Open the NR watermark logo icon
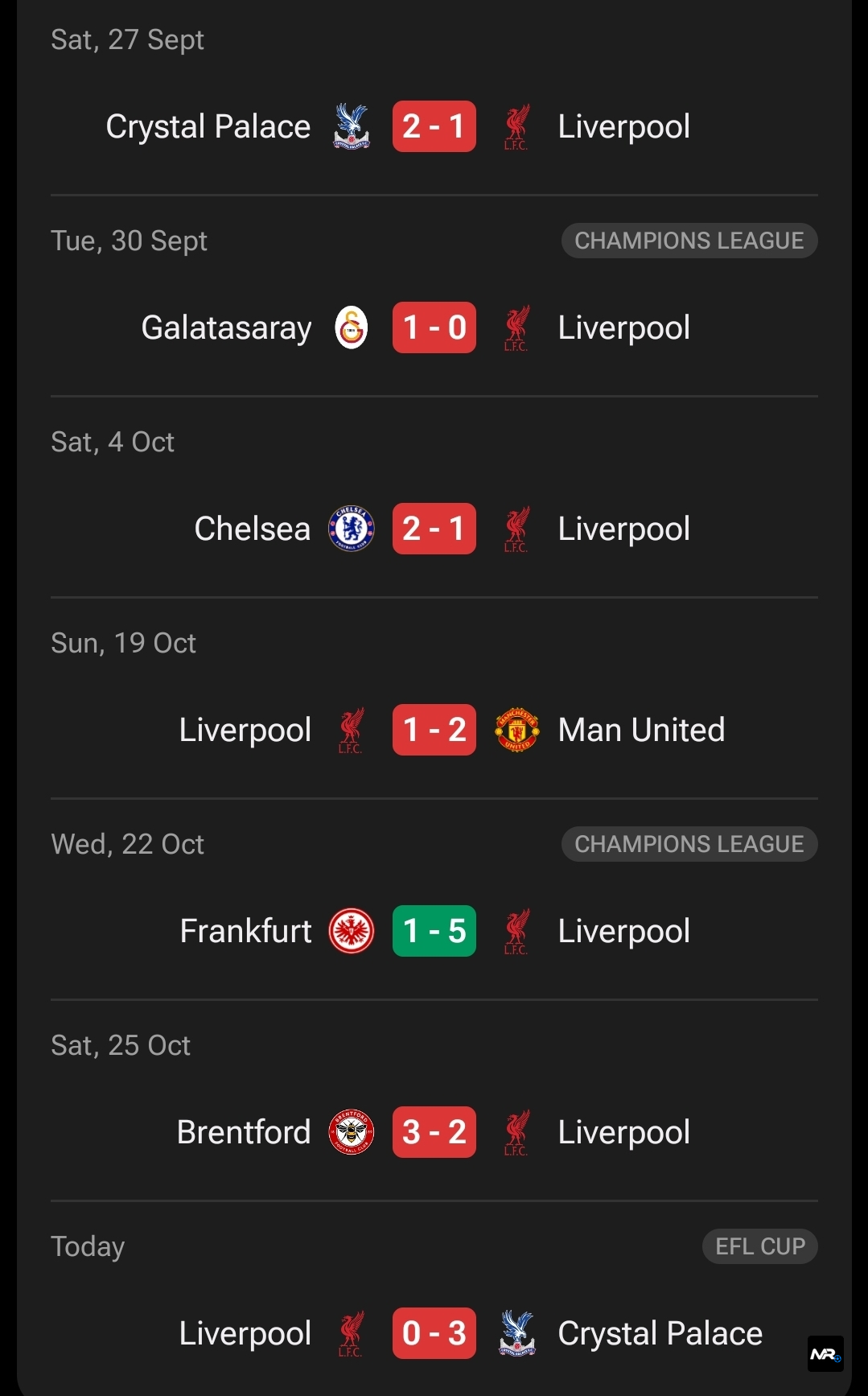868x1396 pixels. [x=825, y=1353]
